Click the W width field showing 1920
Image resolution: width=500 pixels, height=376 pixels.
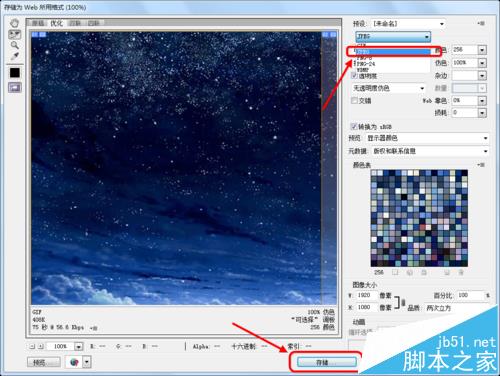(367, 295)
